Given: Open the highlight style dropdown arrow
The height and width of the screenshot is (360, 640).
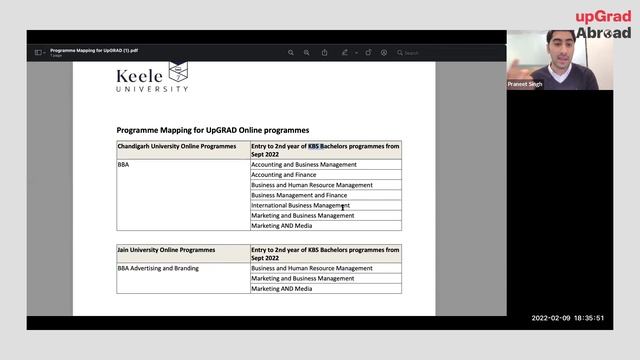Looking at the screenshot, I should coord(356,53).
